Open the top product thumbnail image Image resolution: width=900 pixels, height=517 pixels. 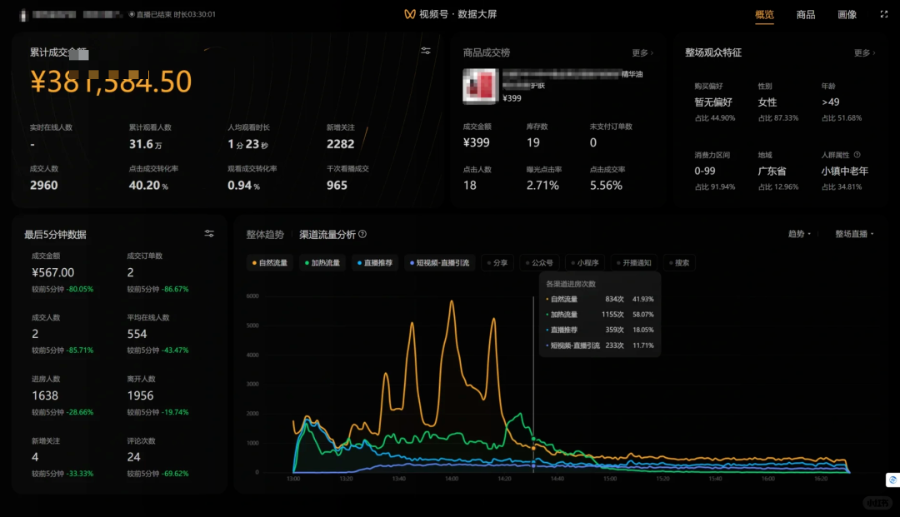[480, 86]
